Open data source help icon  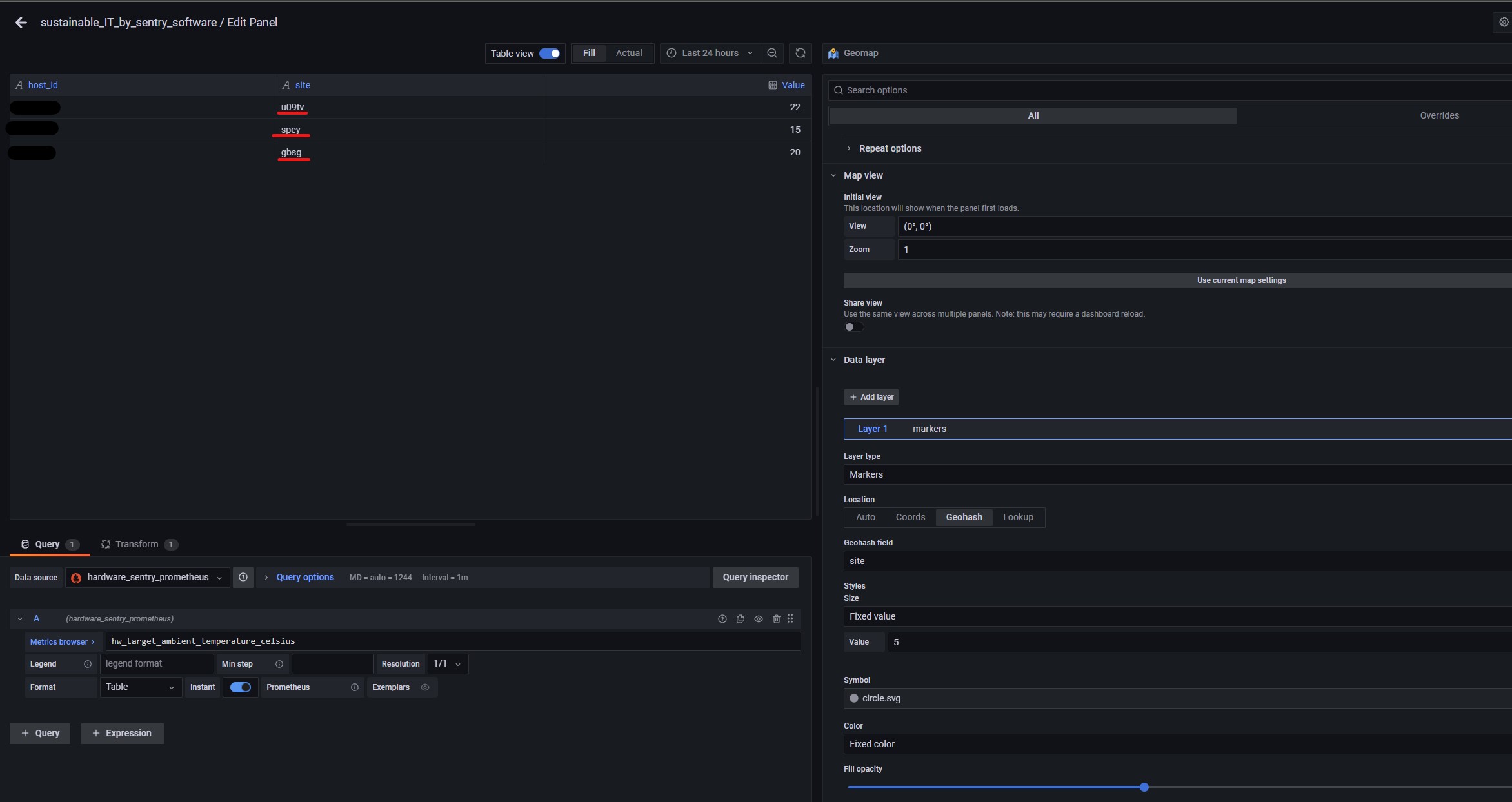pos(243,577)
